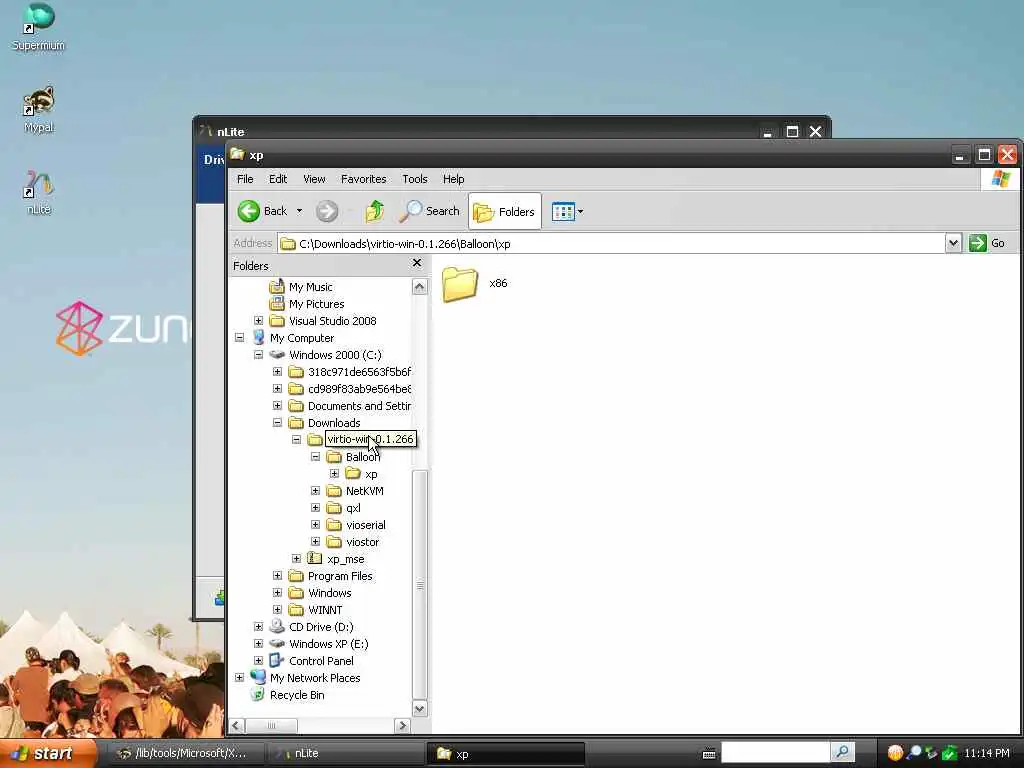
Task: Click the address bar path field
Action: pyautogui.click(x=611, y=243)
